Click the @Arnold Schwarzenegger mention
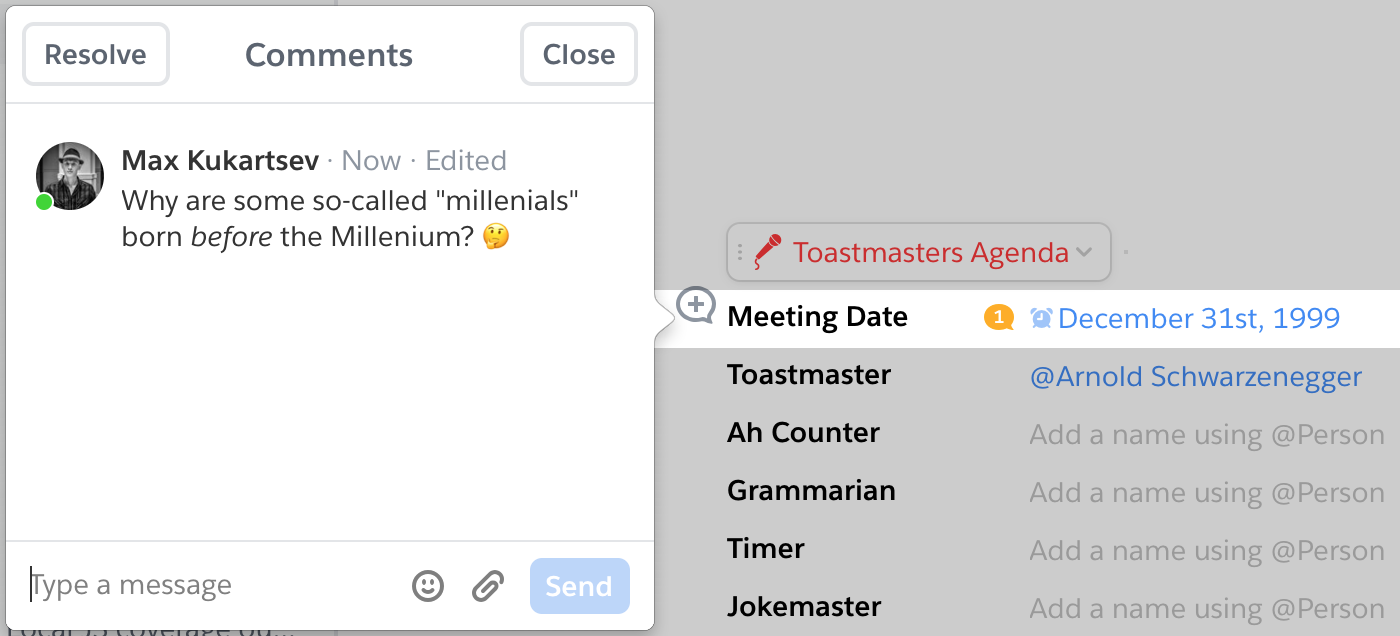The image size is (1400, 636). 1196,377
